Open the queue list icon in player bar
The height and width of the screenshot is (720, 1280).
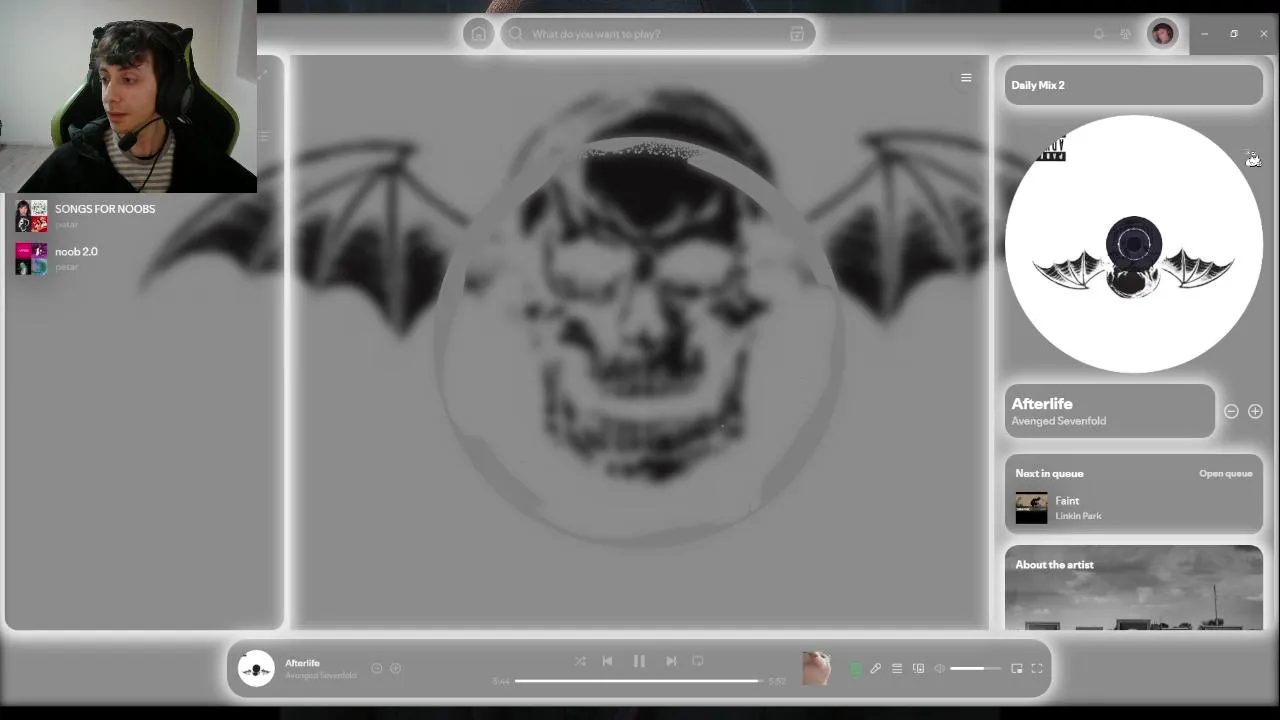897,669
